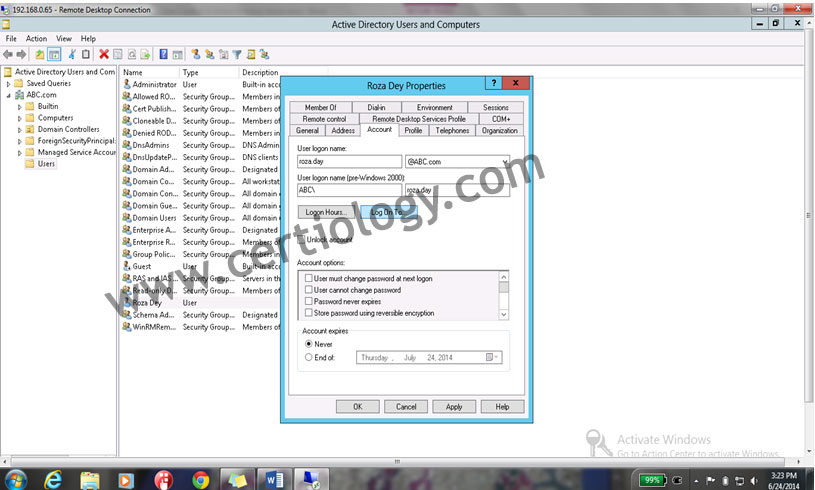
Task: Open the View menu
Action: coord(64,38)
